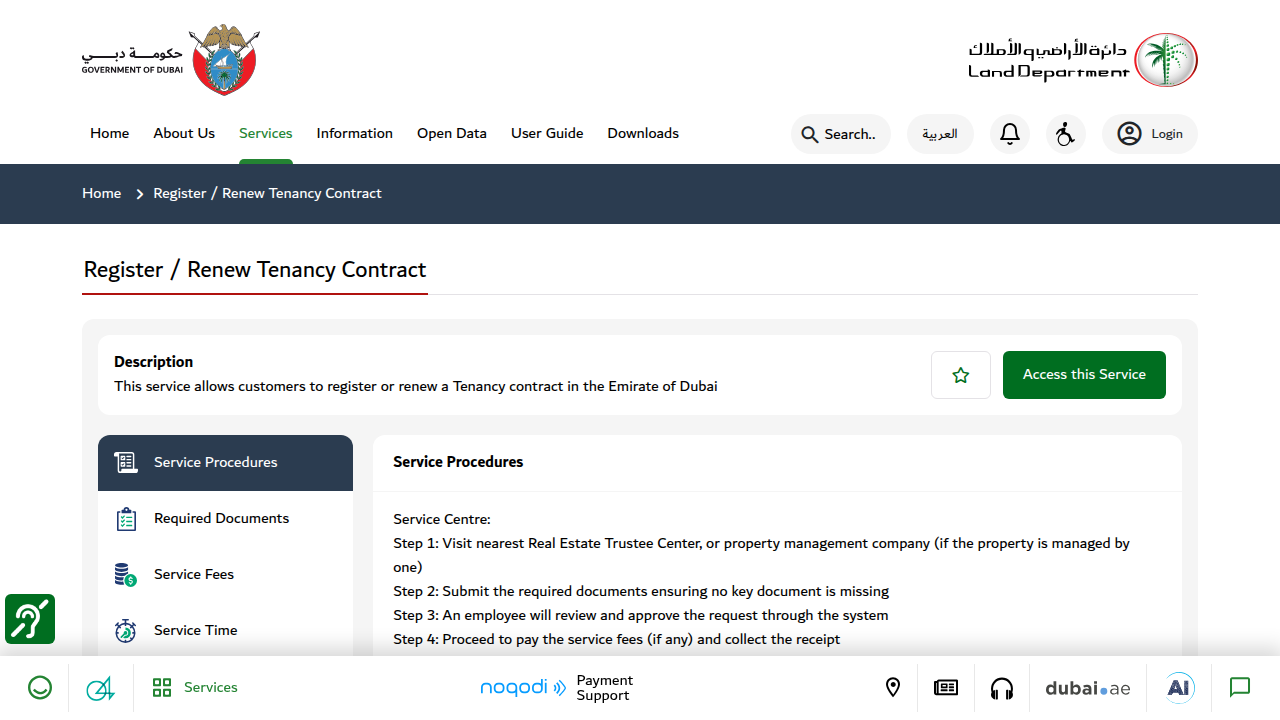Click the Dubai Land Department logo

click(1083, 60)
